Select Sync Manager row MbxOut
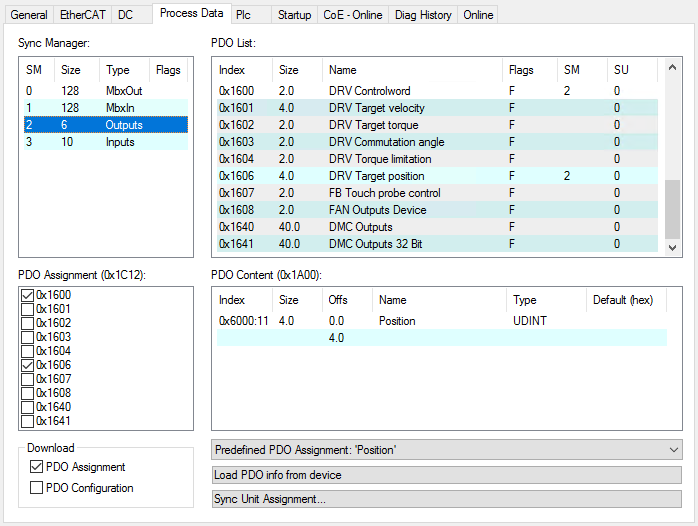This screenshot has height=526, width=698. [x=106, y=91]
